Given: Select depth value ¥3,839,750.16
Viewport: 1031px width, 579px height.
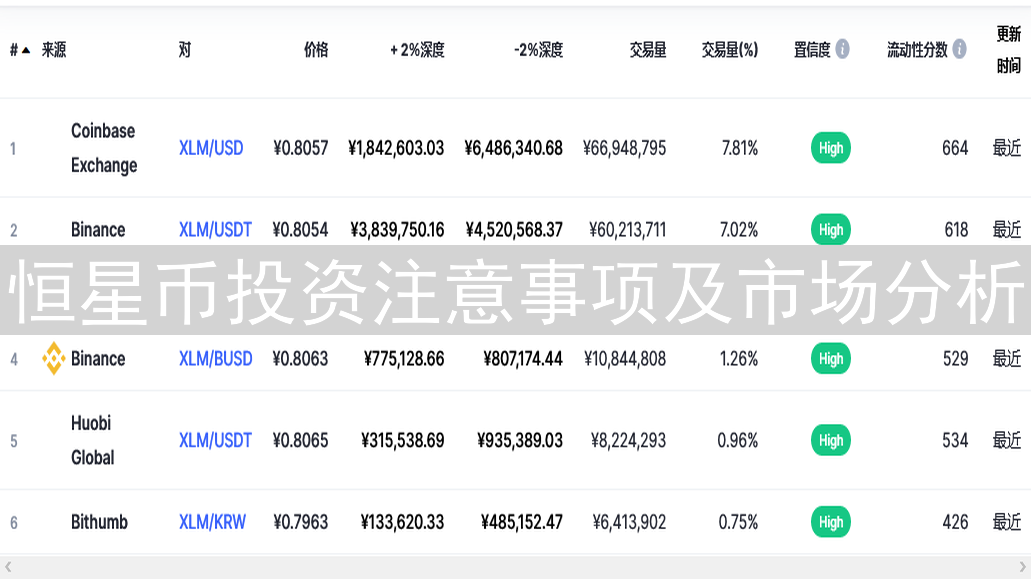Looking at the screenshot, I should 397,230.
